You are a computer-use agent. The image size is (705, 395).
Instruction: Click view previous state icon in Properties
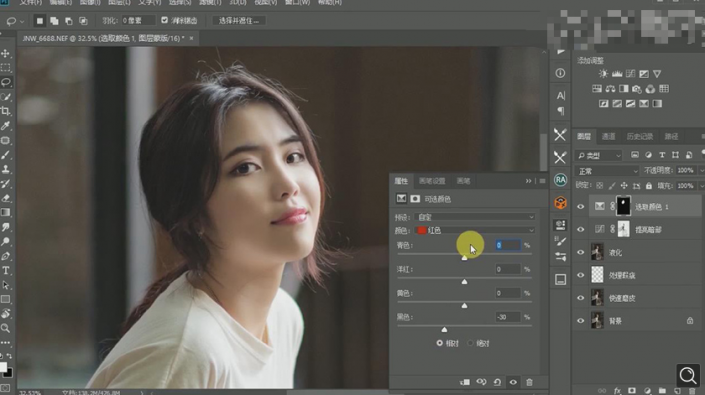point(481,382)
